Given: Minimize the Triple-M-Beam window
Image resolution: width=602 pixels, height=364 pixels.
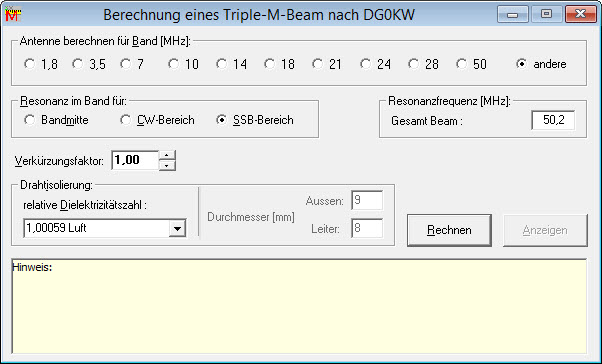Looking at the screenshot, I should (513, 14).
